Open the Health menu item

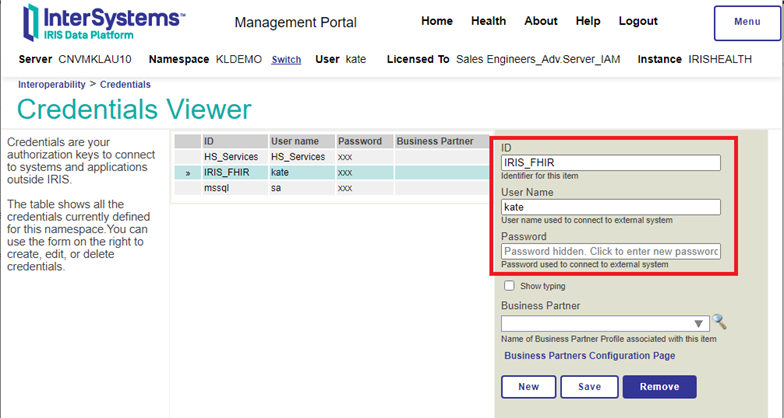[x=488, y=21]
